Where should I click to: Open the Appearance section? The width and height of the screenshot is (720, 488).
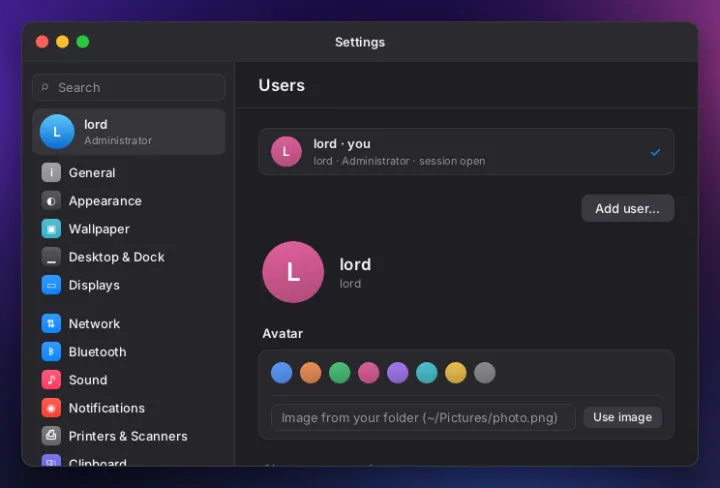coord(129,201)
